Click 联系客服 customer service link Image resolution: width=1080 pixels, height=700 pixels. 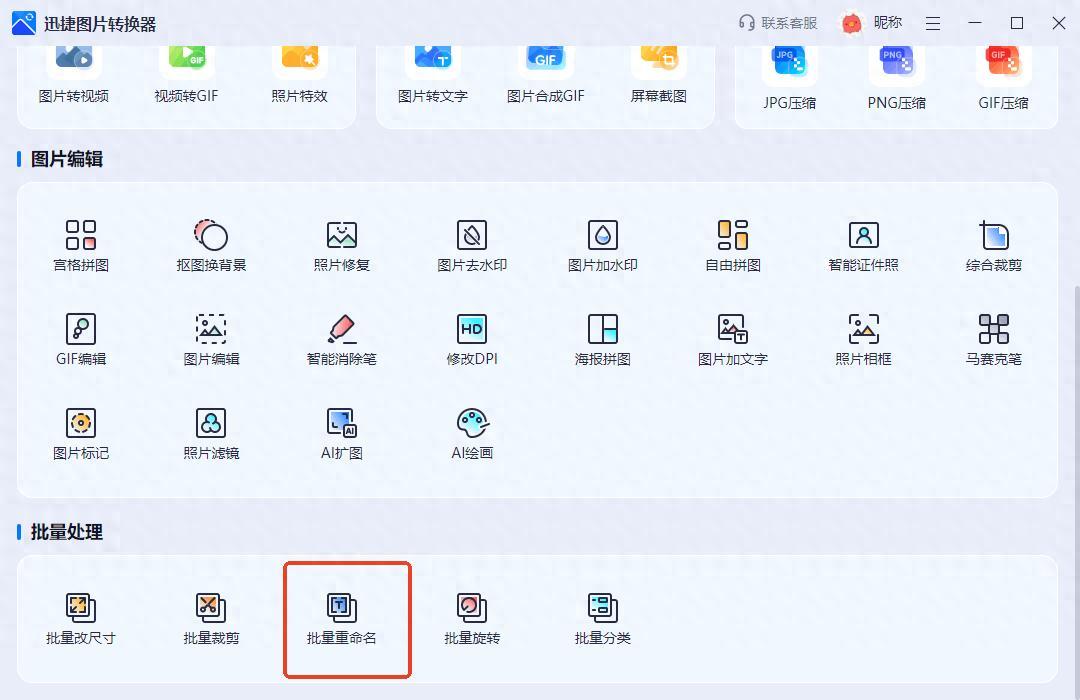click(x=778, y=23)
